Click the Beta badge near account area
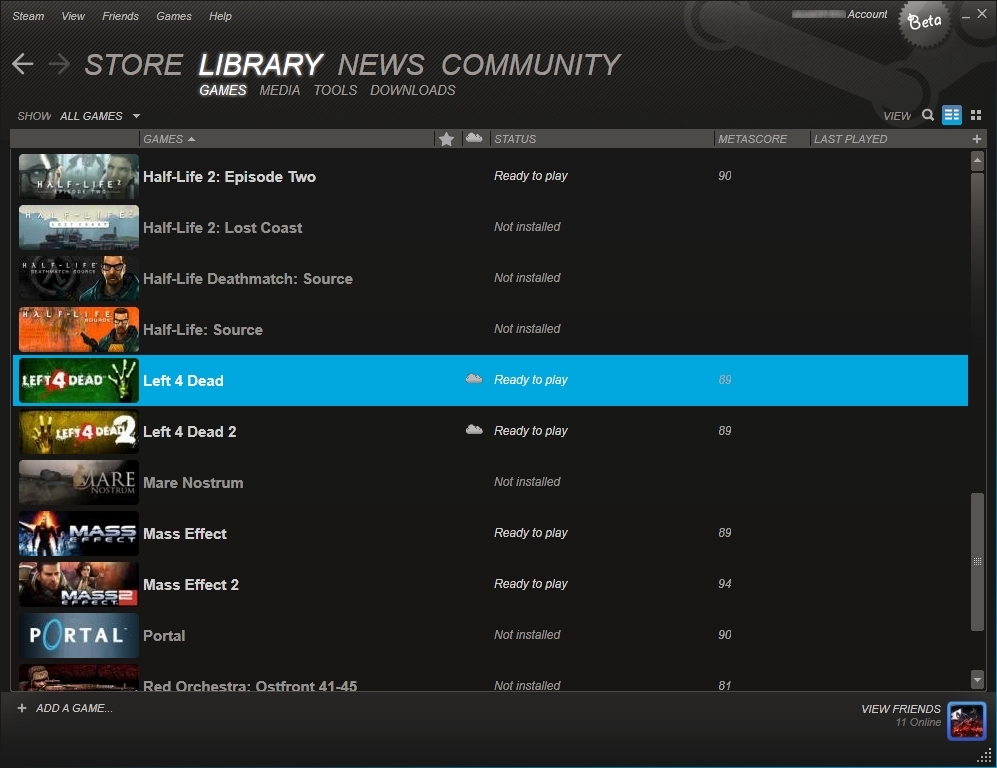The height and width of the screenshot is (768, 997). pyautogui.click(x=924, y=21)
